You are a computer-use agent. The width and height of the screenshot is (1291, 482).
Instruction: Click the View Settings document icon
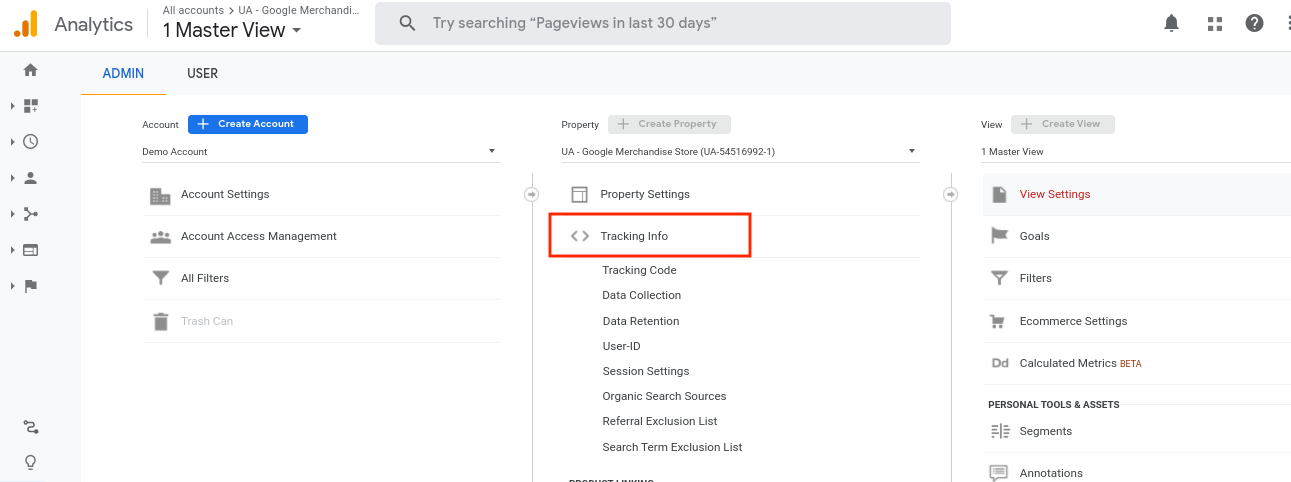(998, 195)
